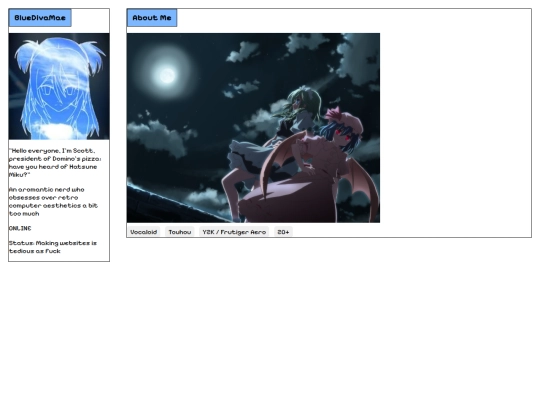Click the ONLINE status indicator text
Screen dimensions: 540x405
tap(20, 228)
